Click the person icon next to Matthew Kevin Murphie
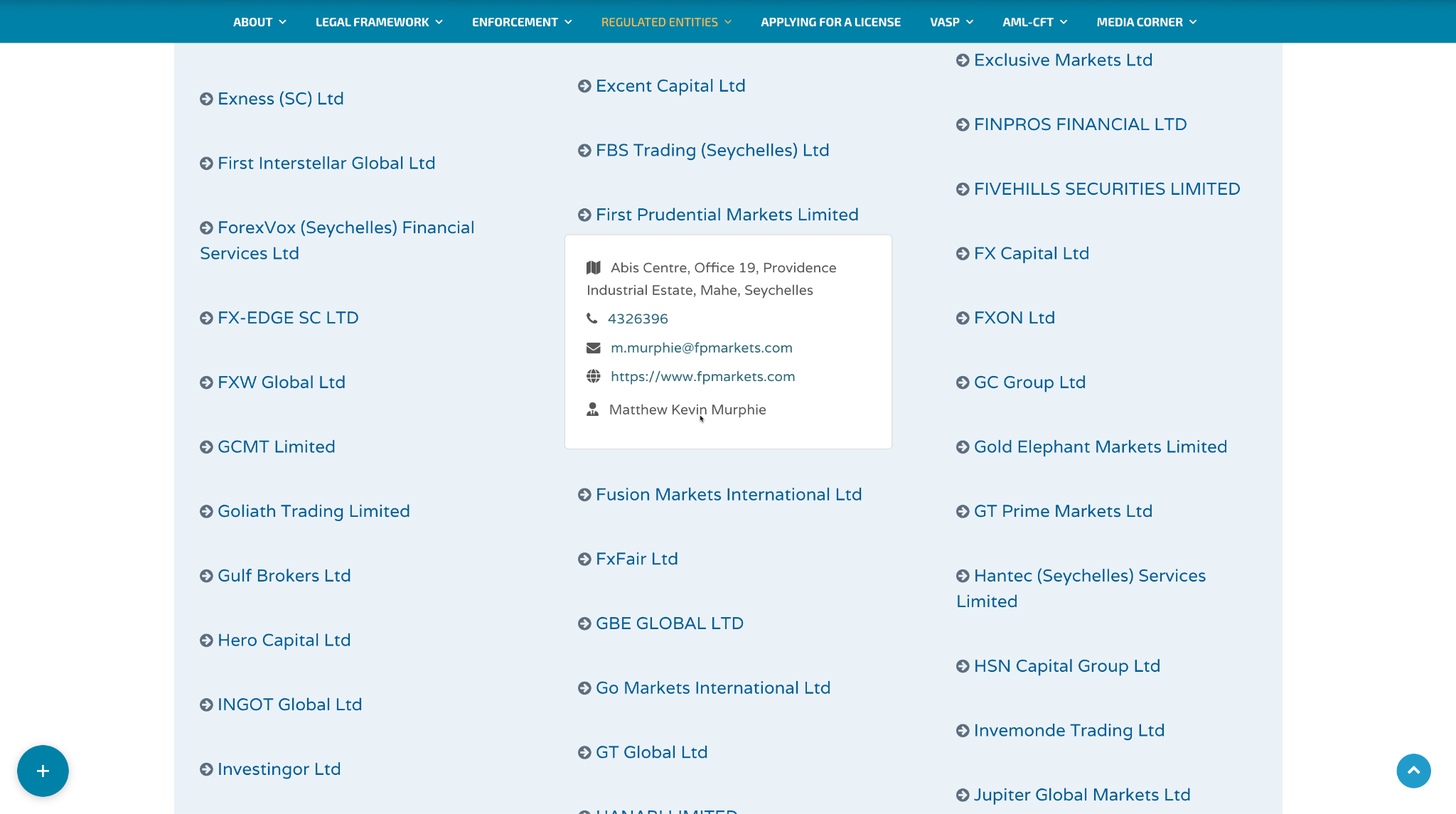 pyautogui.click(x=593, y=409)
